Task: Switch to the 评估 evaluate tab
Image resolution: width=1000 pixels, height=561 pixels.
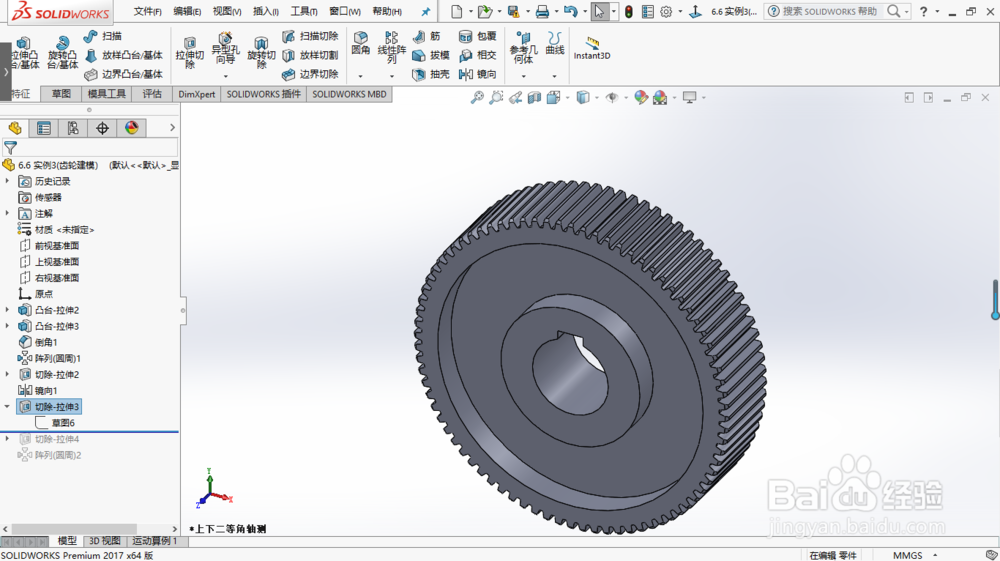Action: tap(152, 94)
